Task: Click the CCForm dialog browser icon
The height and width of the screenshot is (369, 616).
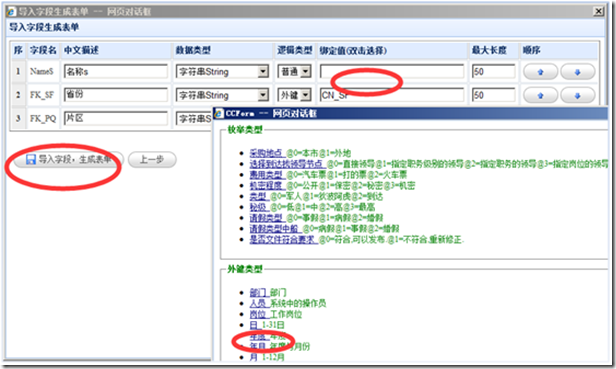Action: point(219,114)
